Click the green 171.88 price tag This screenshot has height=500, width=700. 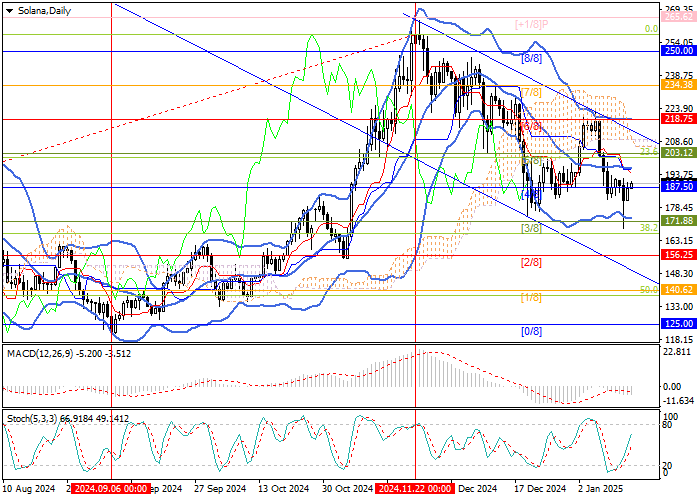(x=680, y=220)
